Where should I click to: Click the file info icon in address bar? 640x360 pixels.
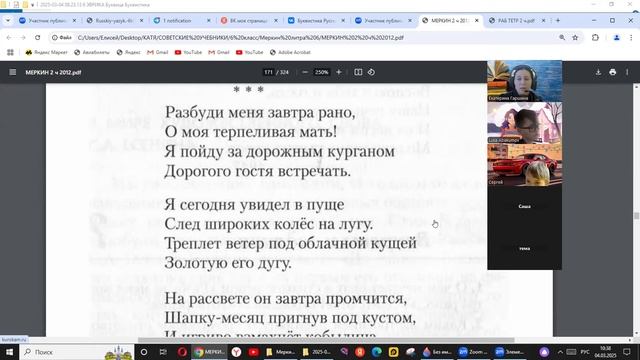[62, 38]
